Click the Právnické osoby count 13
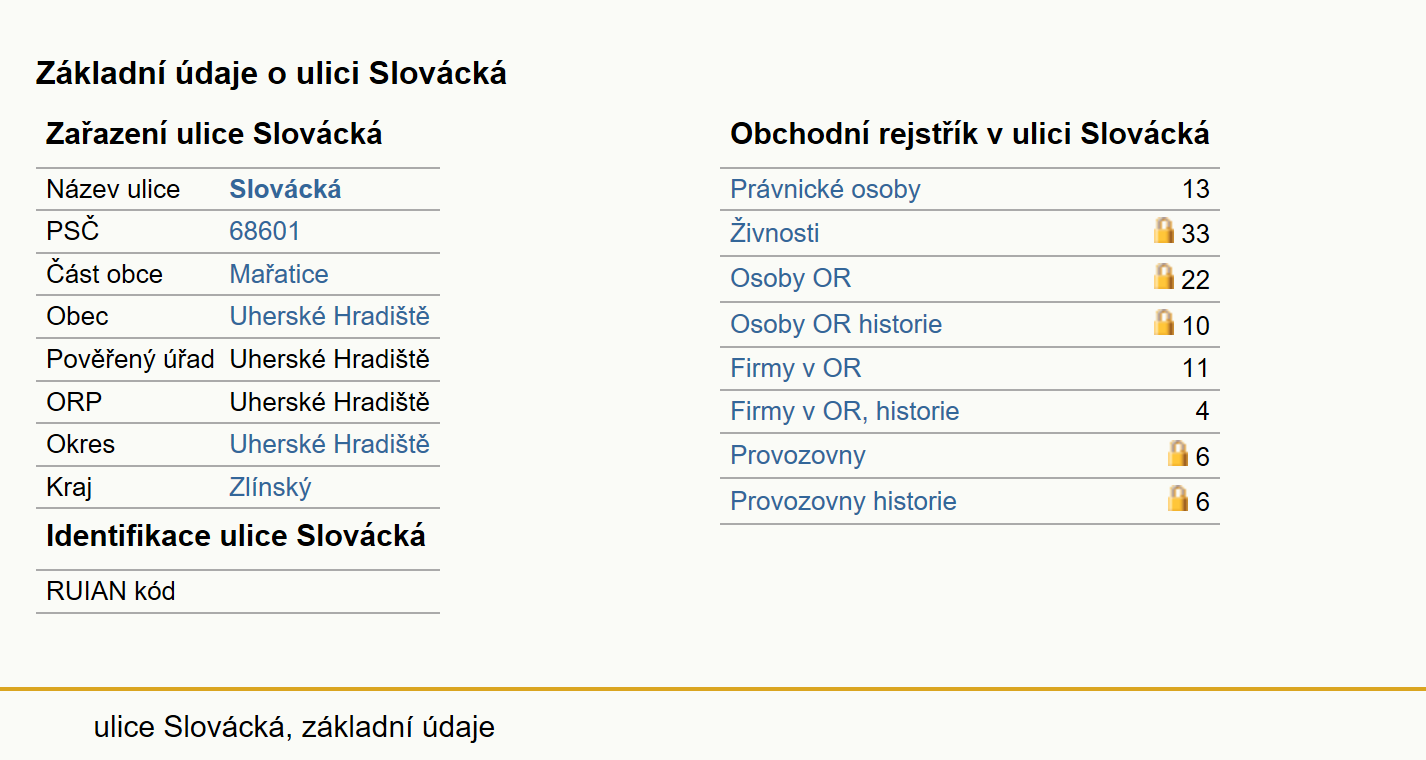The image size is (1426, 760). (1195, 190)
